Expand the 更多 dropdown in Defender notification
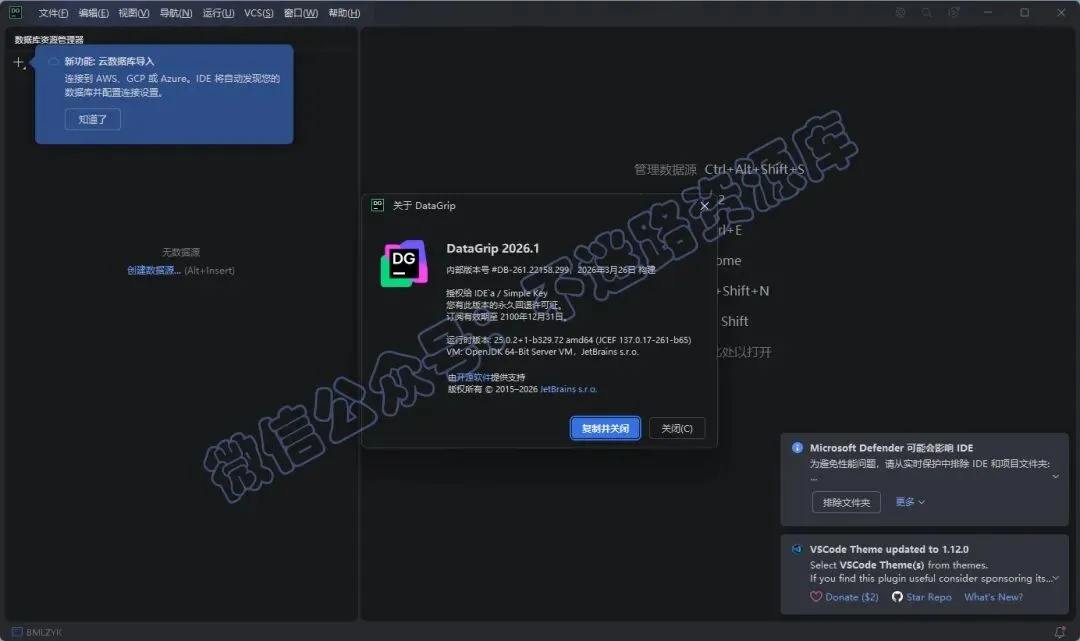 [910, 502]
